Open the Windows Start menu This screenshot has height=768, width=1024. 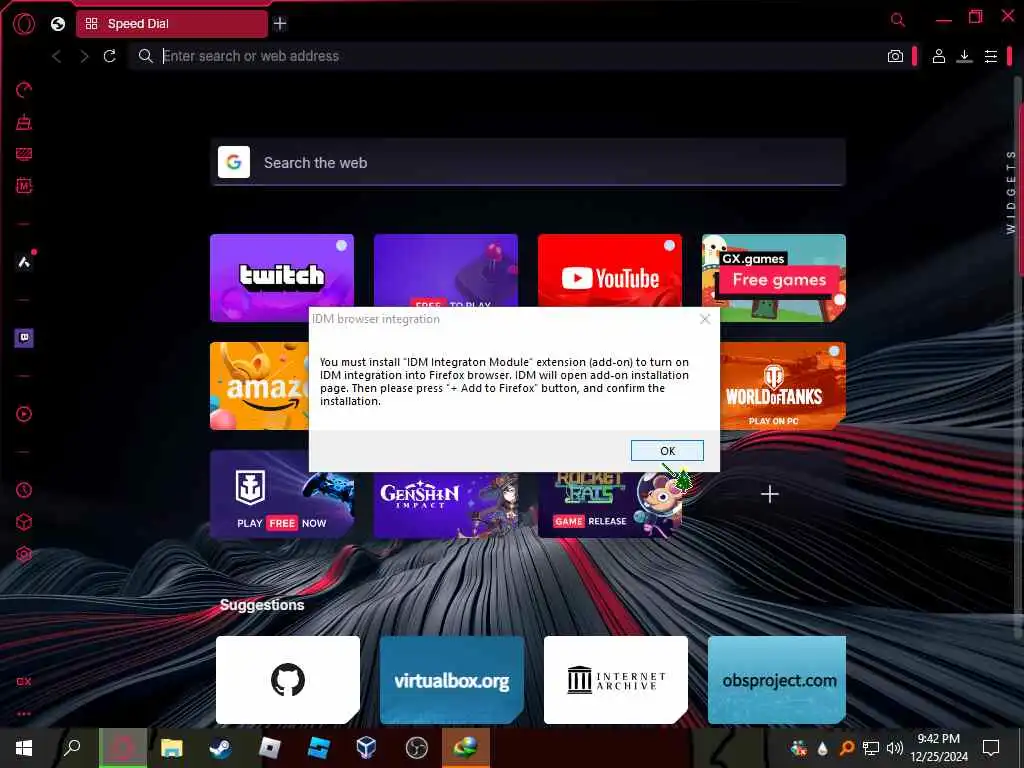tap(24, 748)
